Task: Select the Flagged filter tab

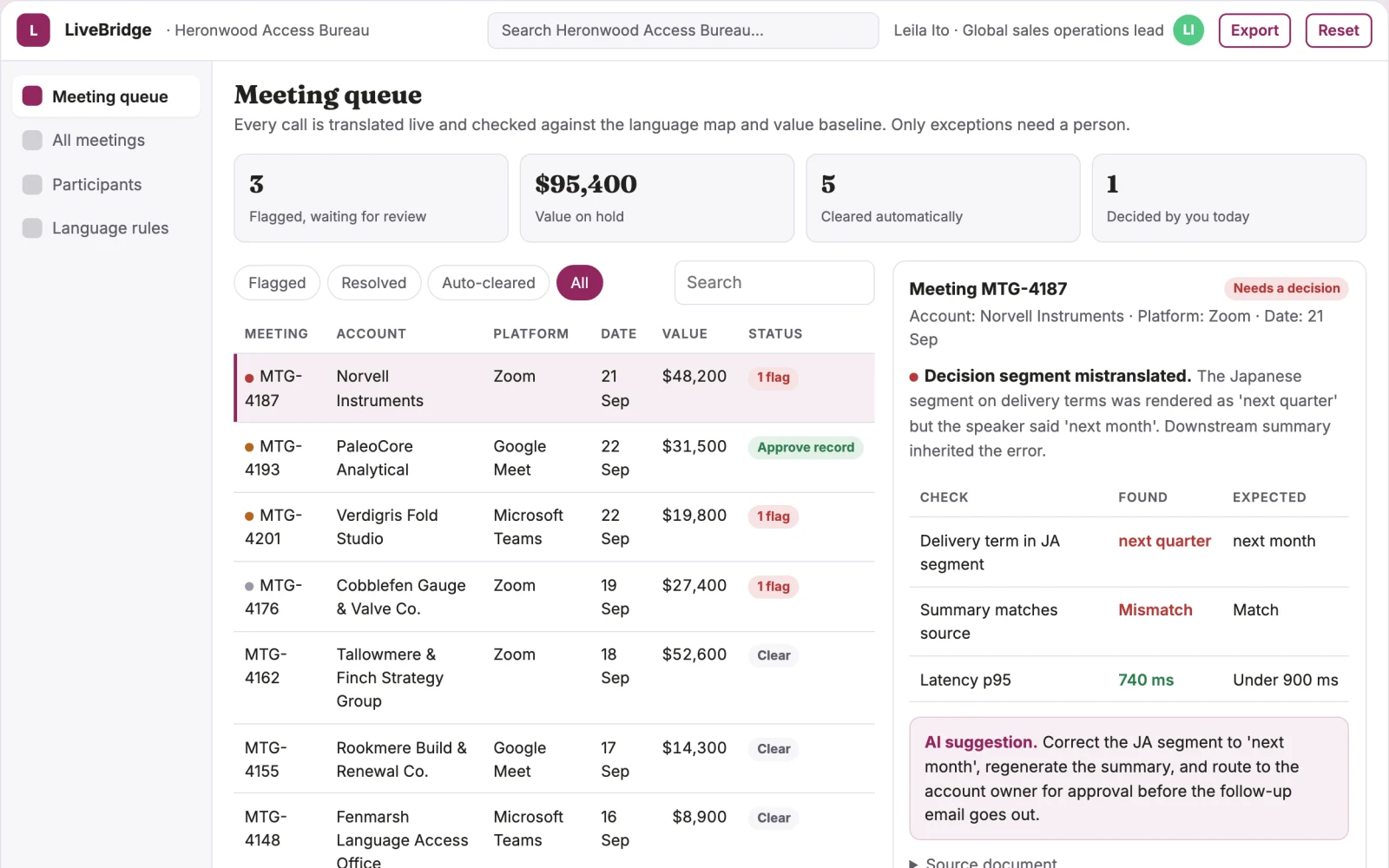Action: [277, 283]
